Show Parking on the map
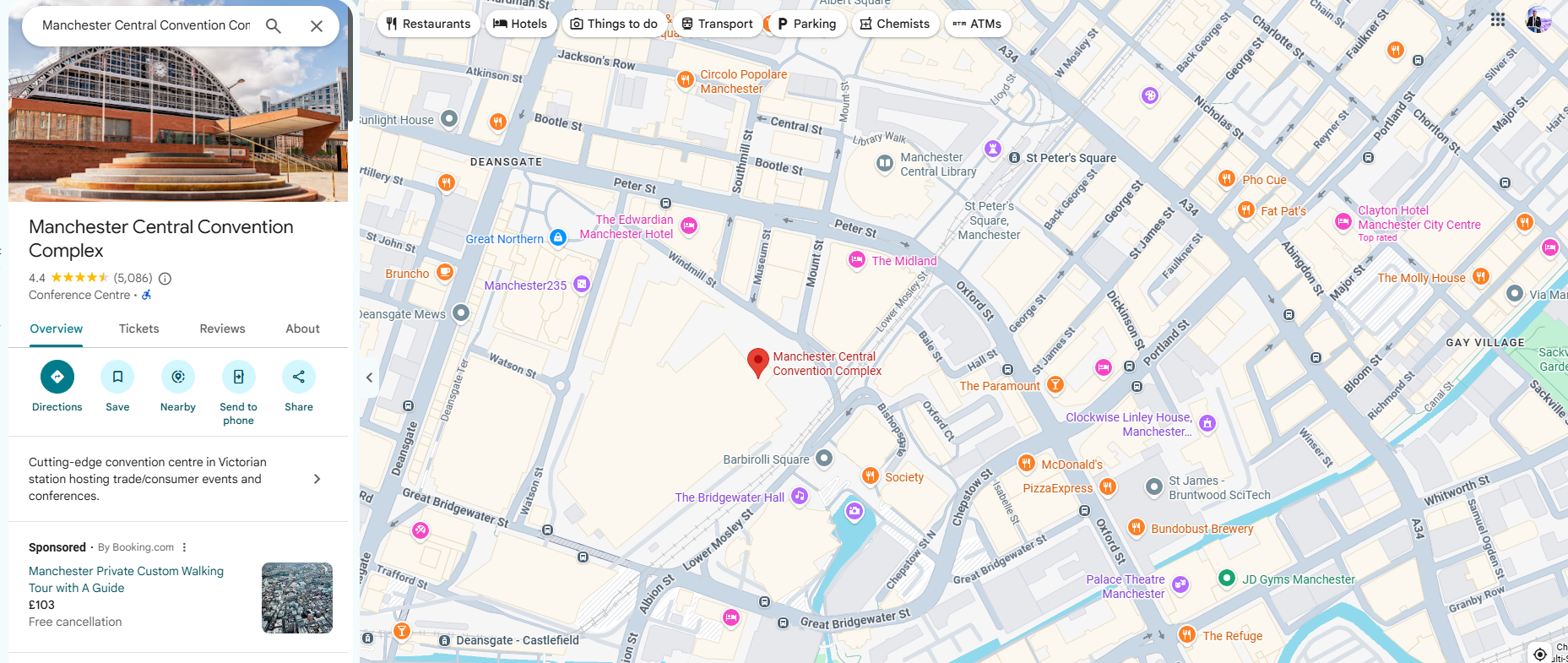Viewport: 1568px width, 663px height. click(x=806, y=24)
